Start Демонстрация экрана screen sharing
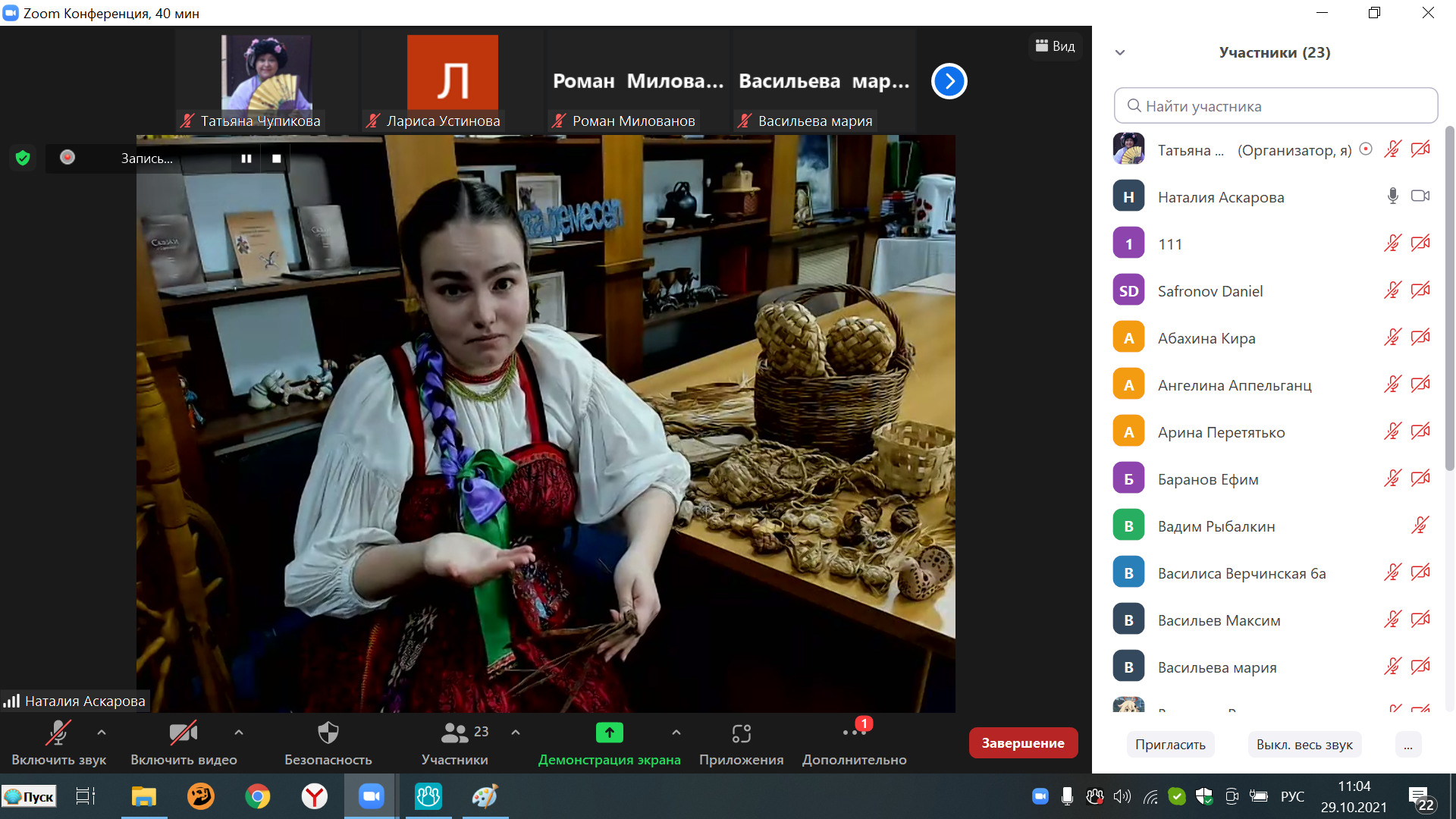Viewport: 1456px width, 819px height. tap(609, 743)
